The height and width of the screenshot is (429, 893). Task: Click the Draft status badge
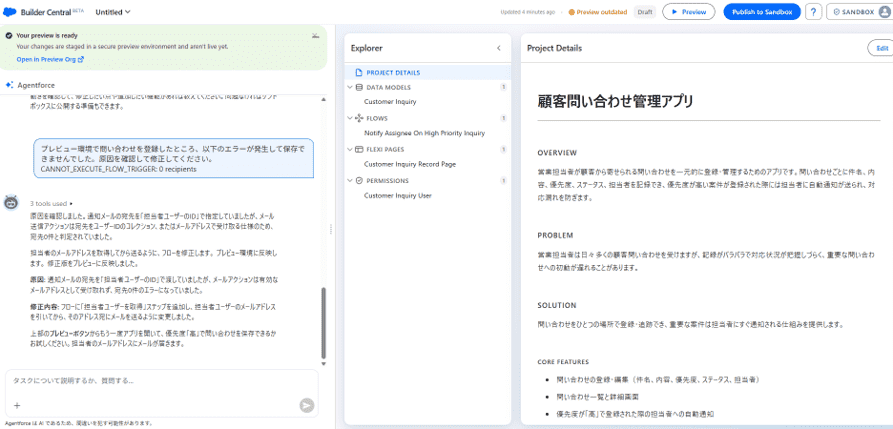[x=645, y=12]
